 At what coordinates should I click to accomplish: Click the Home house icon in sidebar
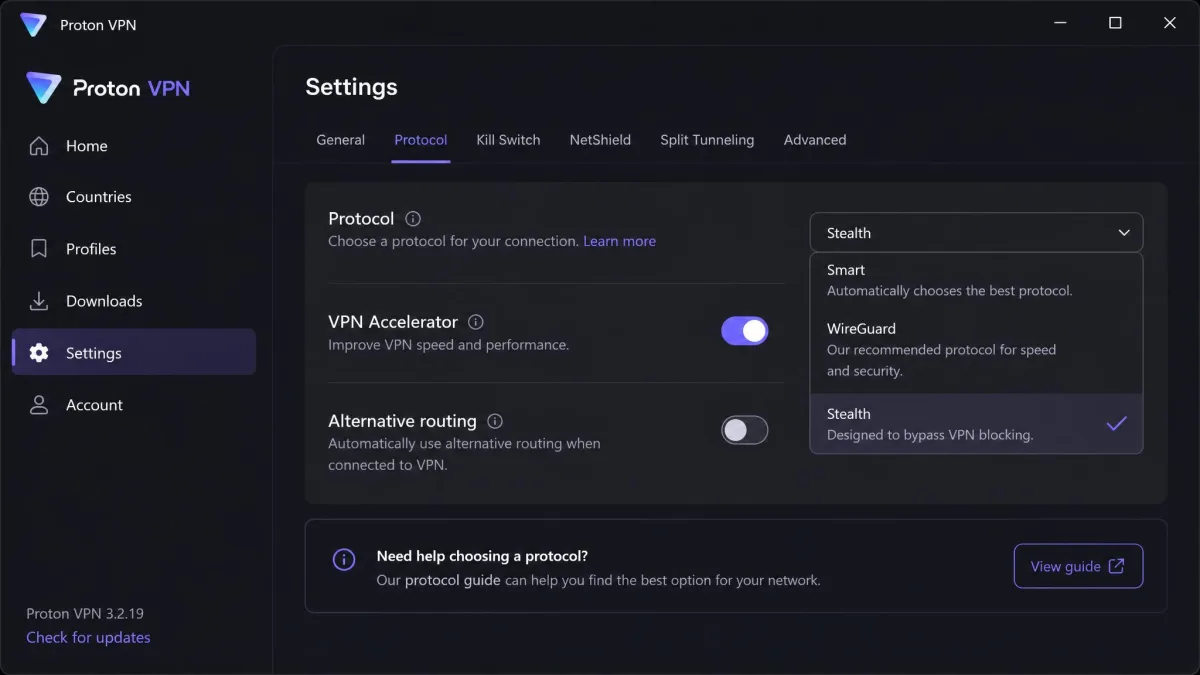point(39,146)
